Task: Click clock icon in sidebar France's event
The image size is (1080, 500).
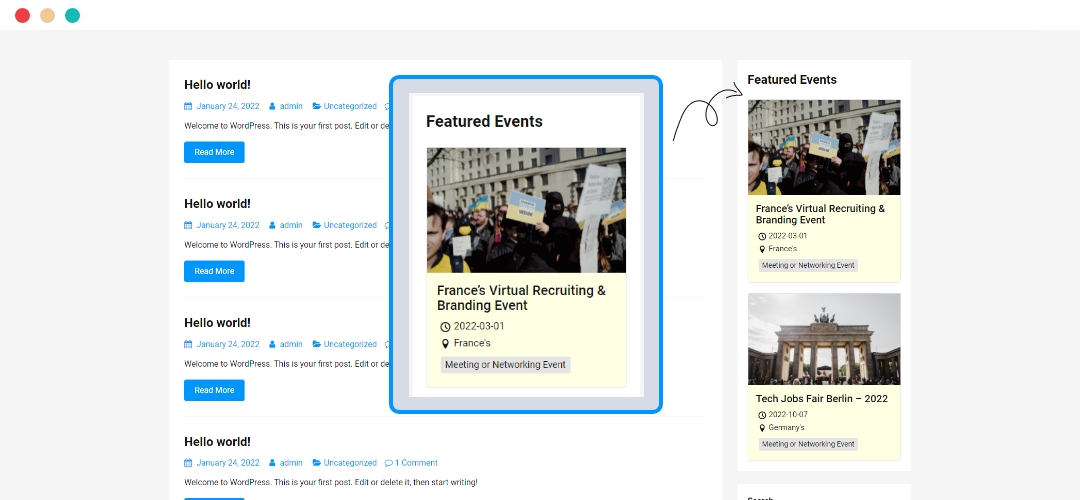Action: coord(762,236)
